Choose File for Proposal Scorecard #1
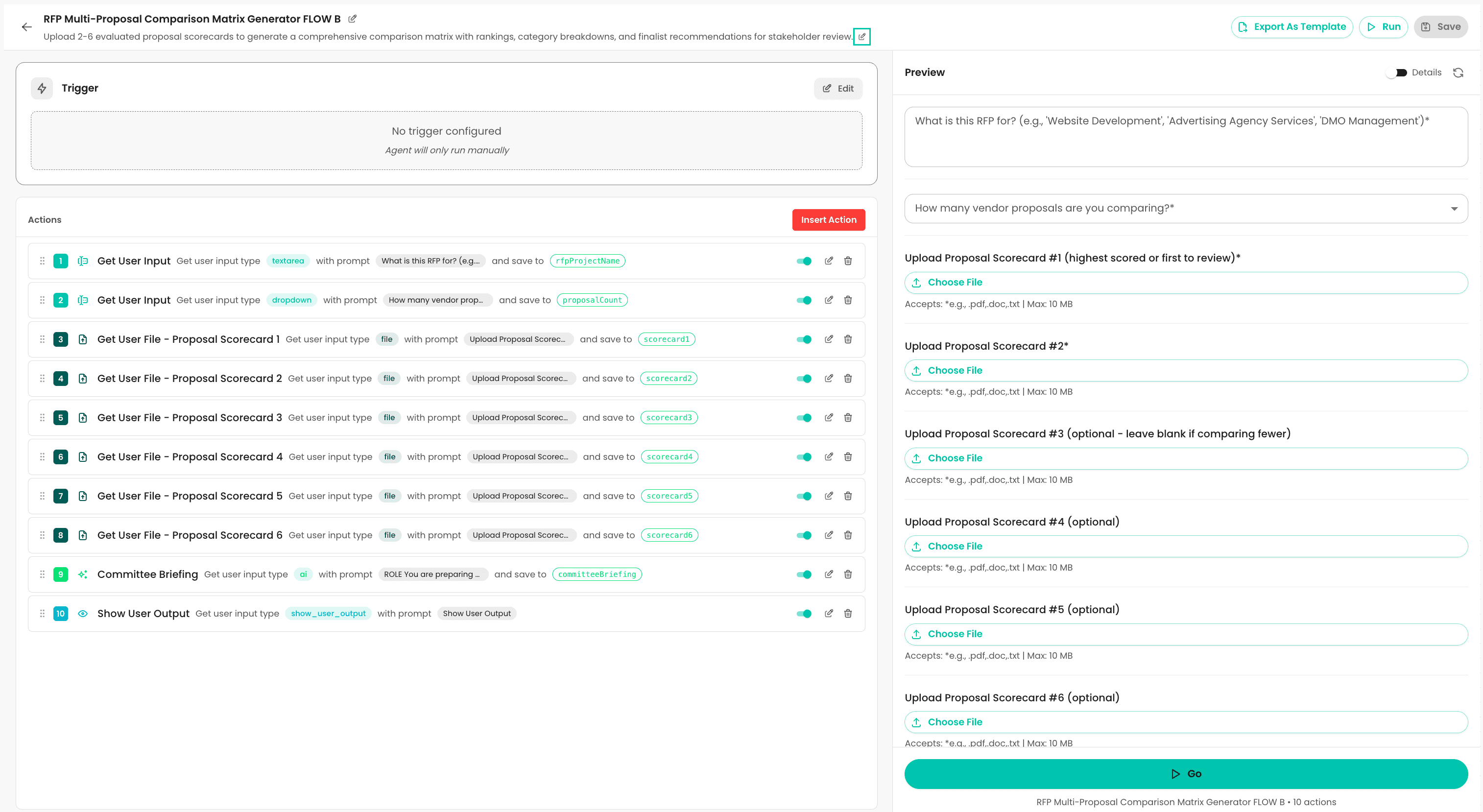 pyautogui.click(x=1185, y=282)
